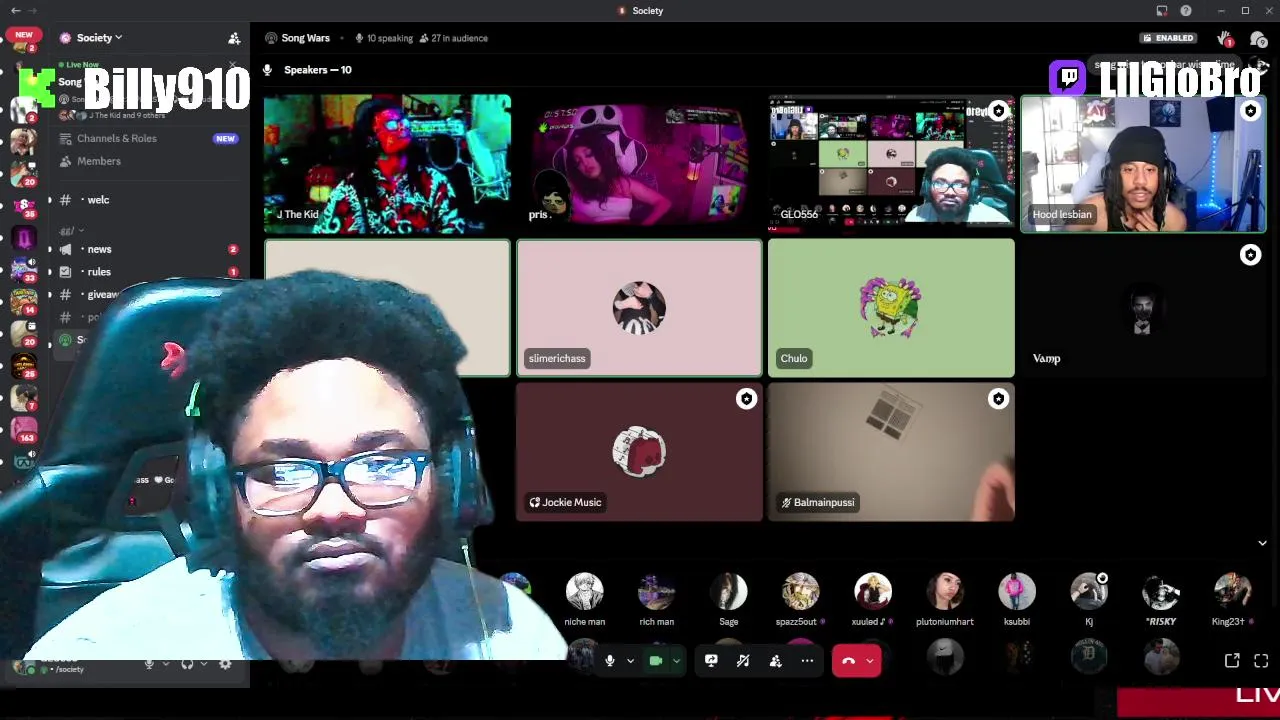Disconnect with the red hang-up button

(x=848, y=661)
